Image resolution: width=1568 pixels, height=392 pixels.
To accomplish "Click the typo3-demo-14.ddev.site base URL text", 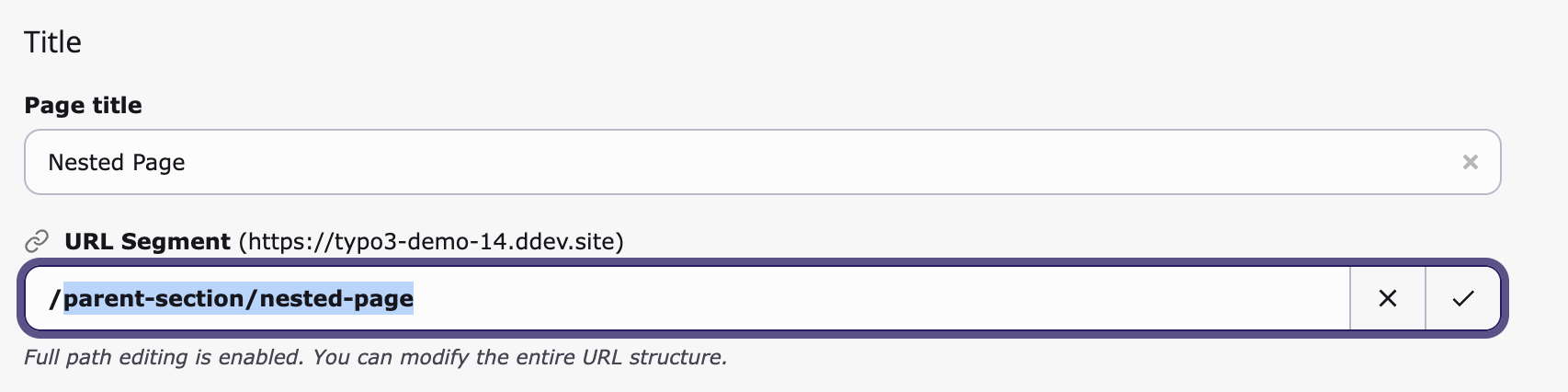I will coord(432,242).
